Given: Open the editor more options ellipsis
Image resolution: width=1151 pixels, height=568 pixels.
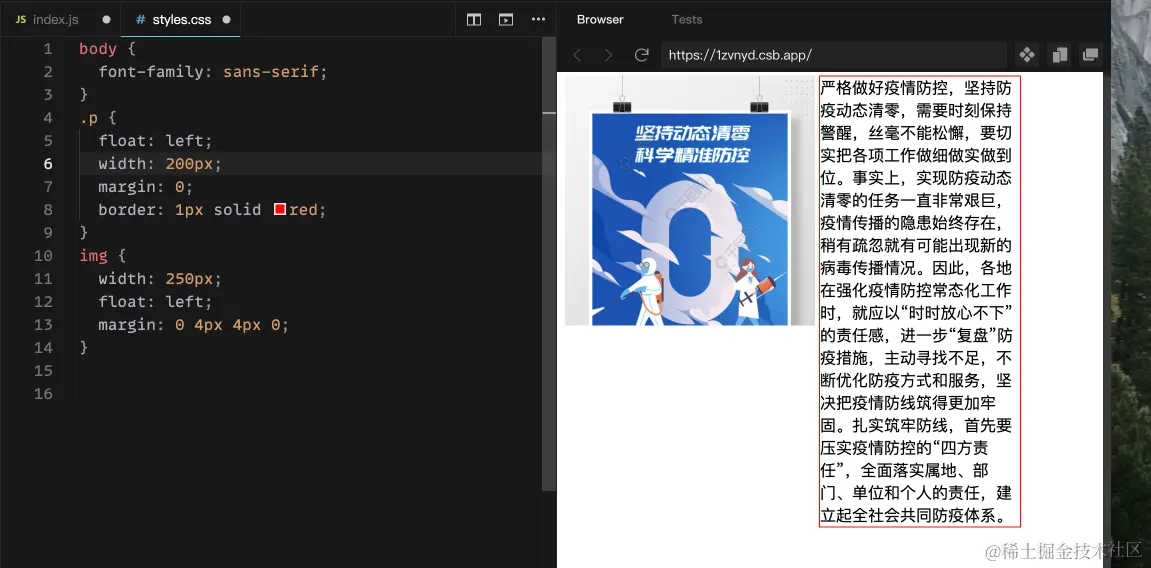Looking at the screenshot, I should [538, 20].
